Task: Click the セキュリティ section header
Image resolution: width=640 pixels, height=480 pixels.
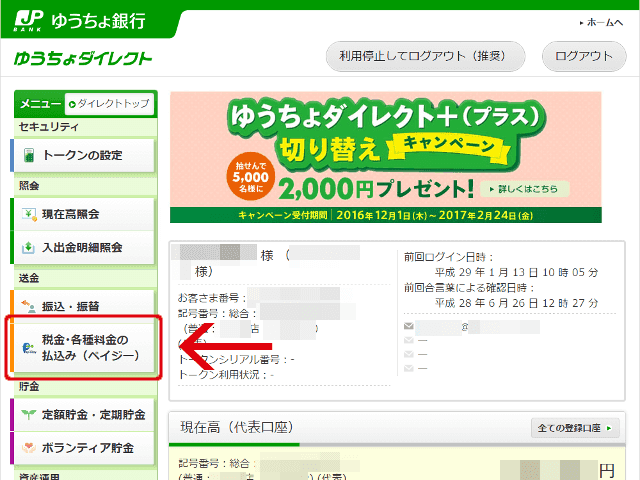Action: pos(49,127)
